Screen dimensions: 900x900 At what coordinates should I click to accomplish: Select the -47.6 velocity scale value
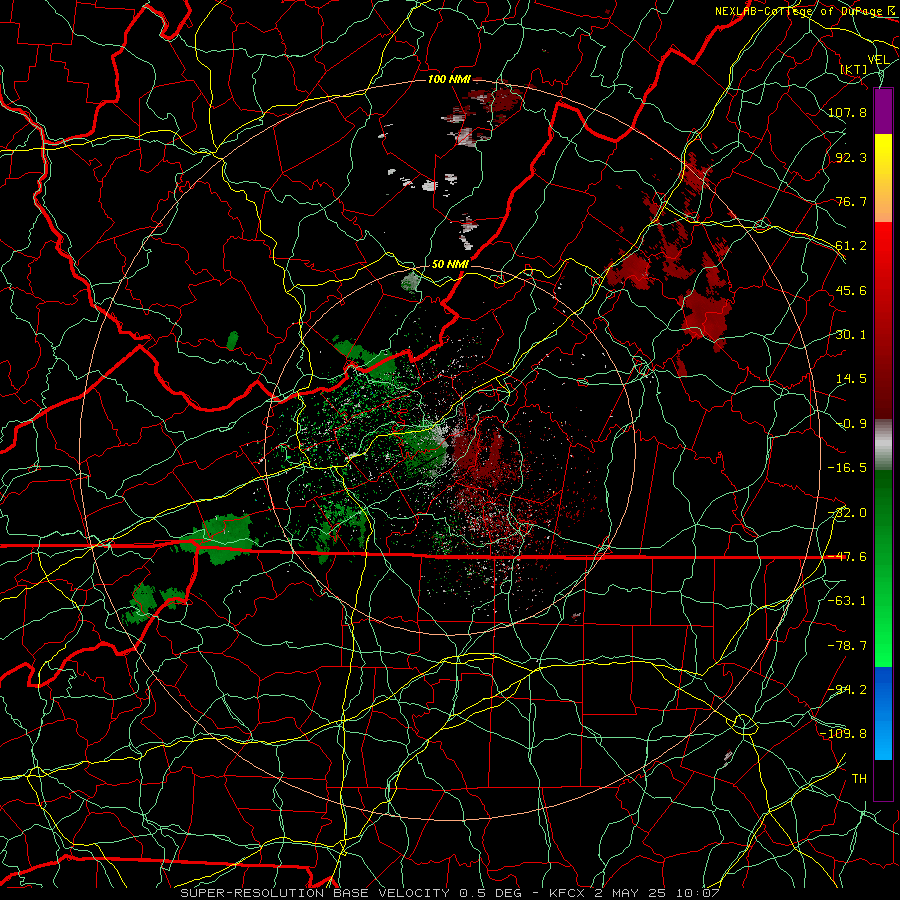click(847, 557)
